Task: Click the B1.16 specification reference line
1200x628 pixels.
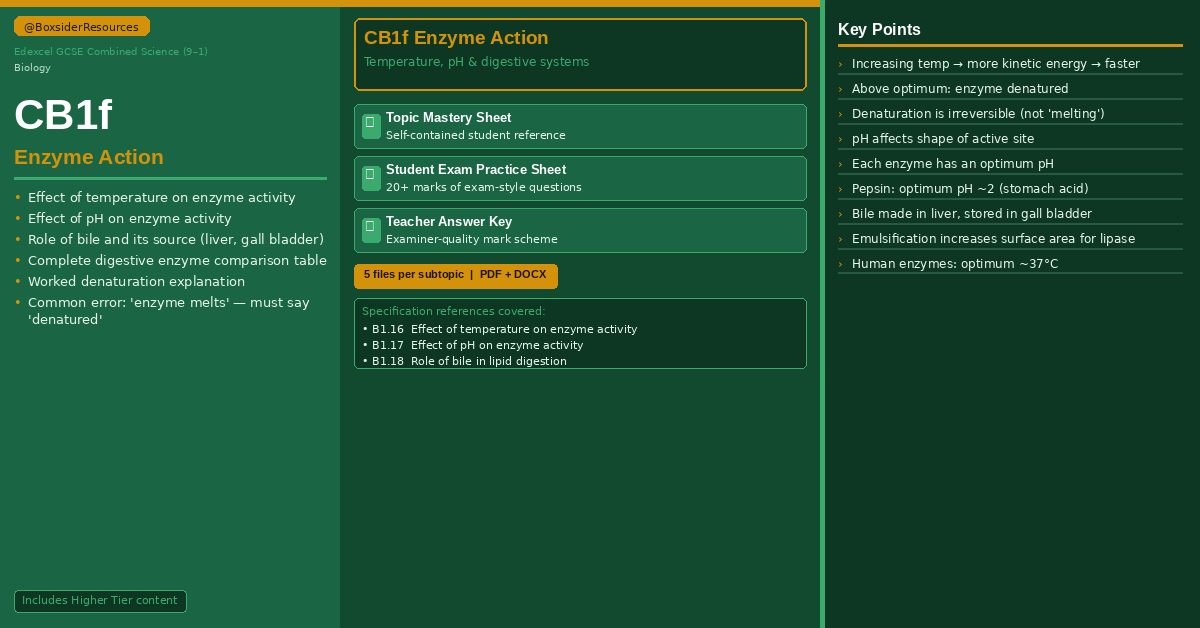Action: pos(499,329)
